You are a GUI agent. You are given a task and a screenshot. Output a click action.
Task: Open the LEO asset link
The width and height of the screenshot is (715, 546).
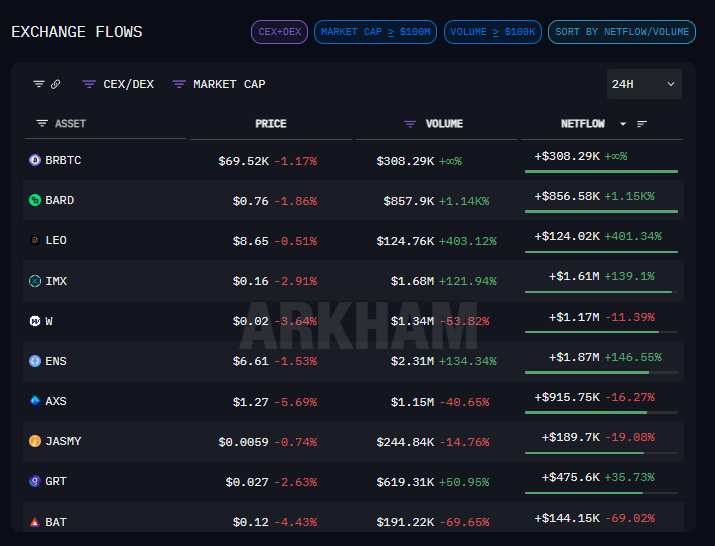click(56, 240)
